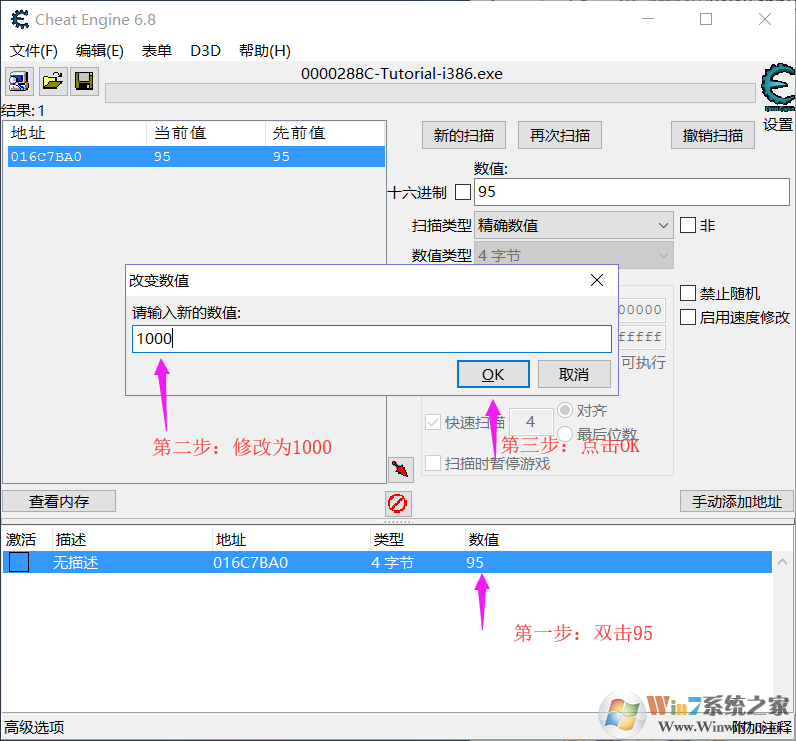796x741 pixels.
Task: Toggle the 非 checkbox
Action: click(x=688, y=225)
